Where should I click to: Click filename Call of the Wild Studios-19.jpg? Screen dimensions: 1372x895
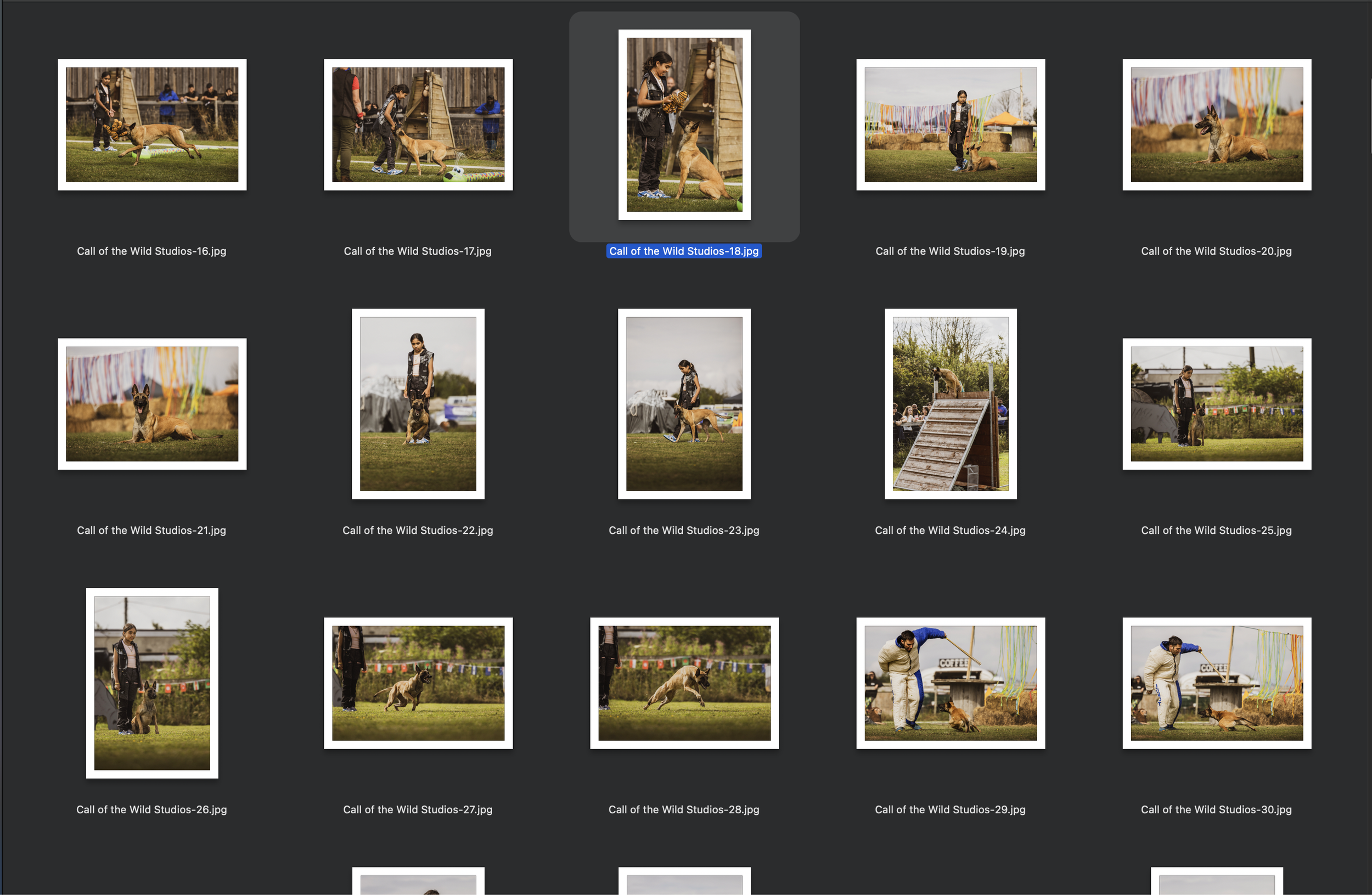pyautogui.click(x=950, y=251)
